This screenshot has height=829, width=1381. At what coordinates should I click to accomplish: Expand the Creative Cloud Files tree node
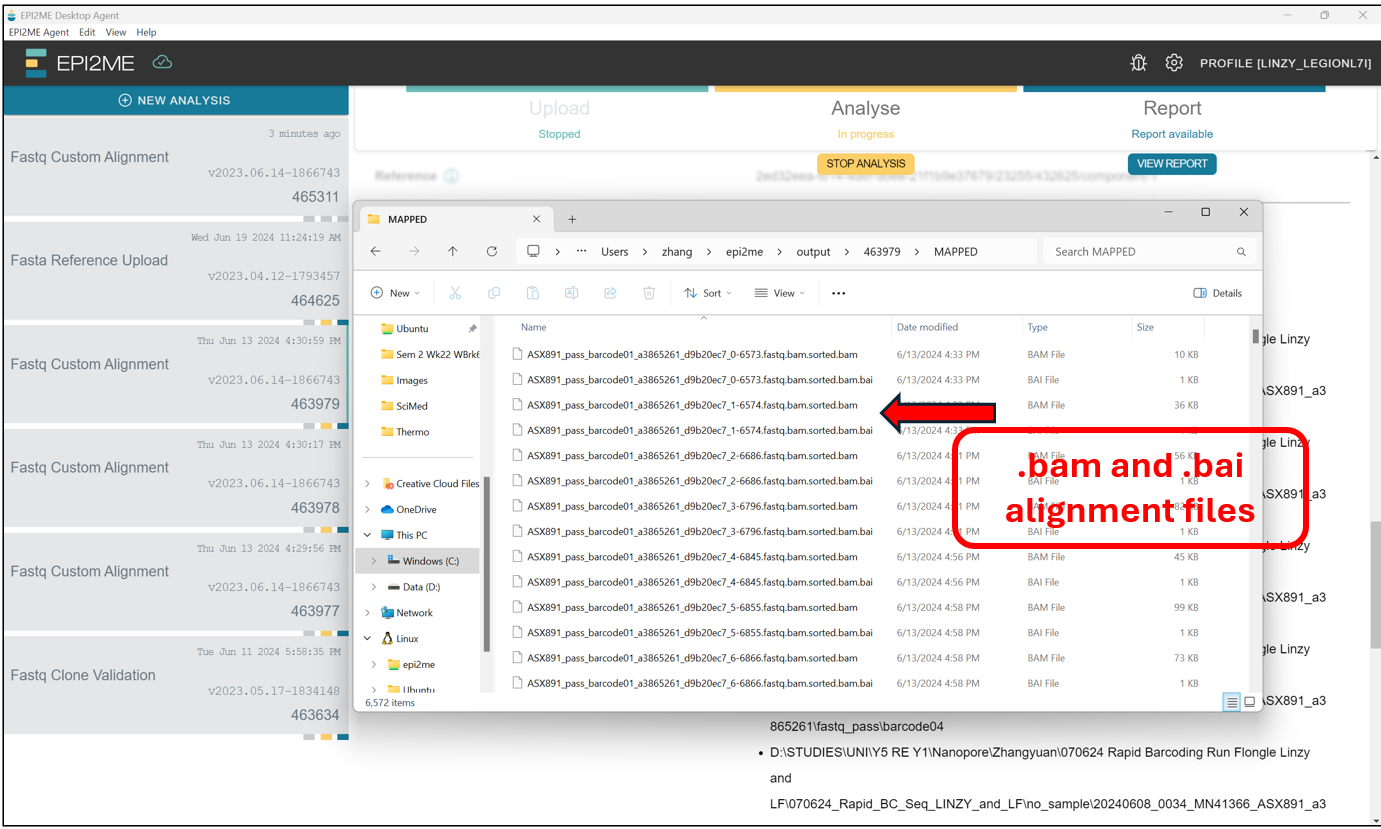coord(367,484)
